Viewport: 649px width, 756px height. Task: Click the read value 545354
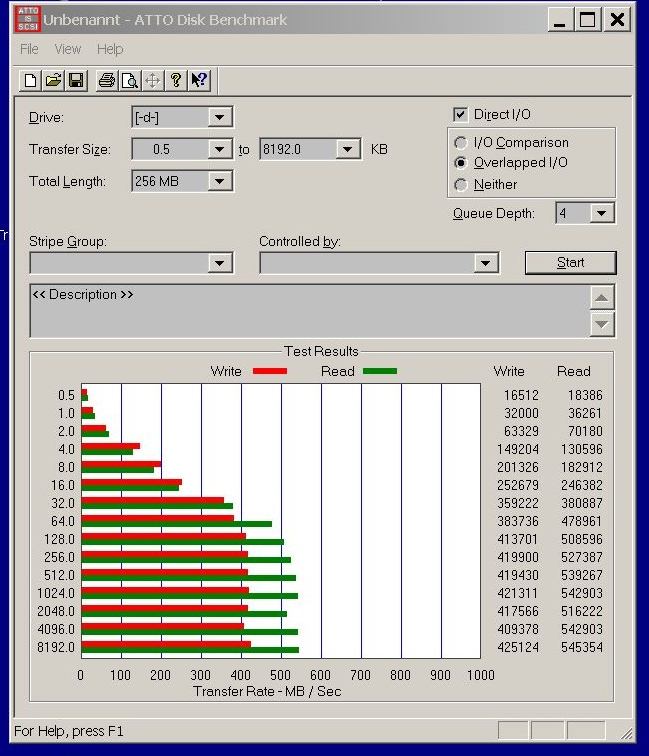[x=581, y=648]
